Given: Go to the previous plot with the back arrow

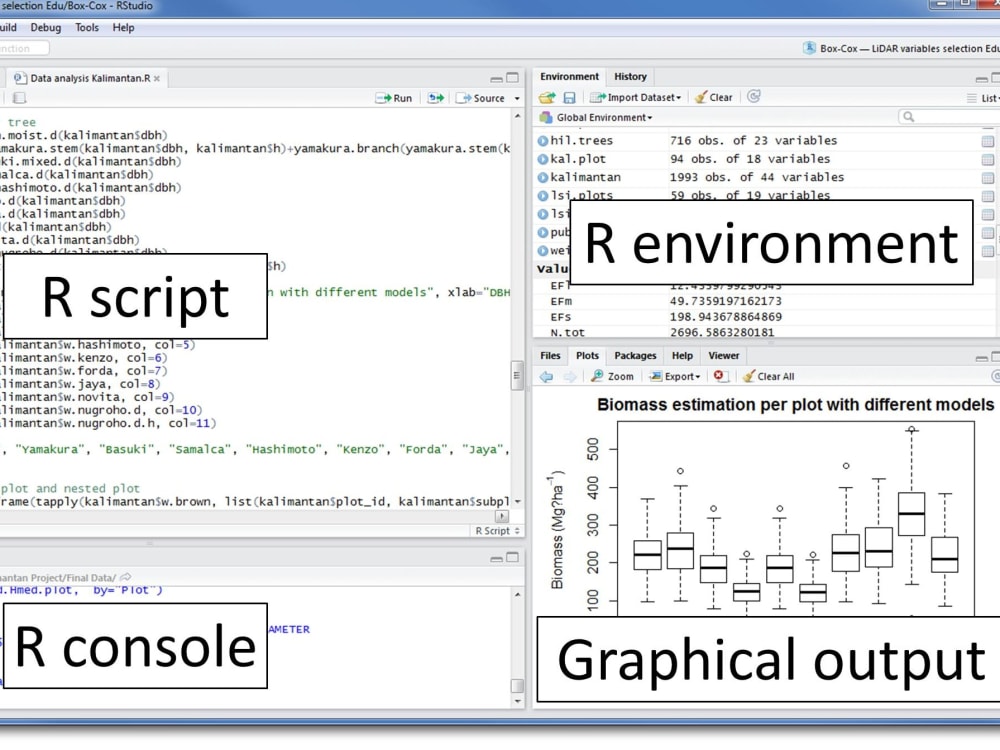Looking at the screenshot, I should pyautogui.click(x=546, y=376).
